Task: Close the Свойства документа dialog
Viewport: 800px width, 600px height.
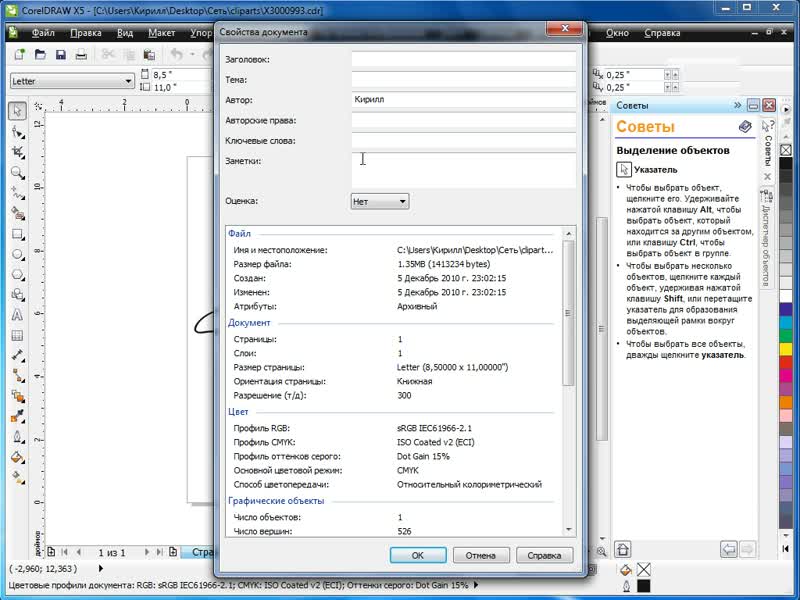Action: point(564,29)
